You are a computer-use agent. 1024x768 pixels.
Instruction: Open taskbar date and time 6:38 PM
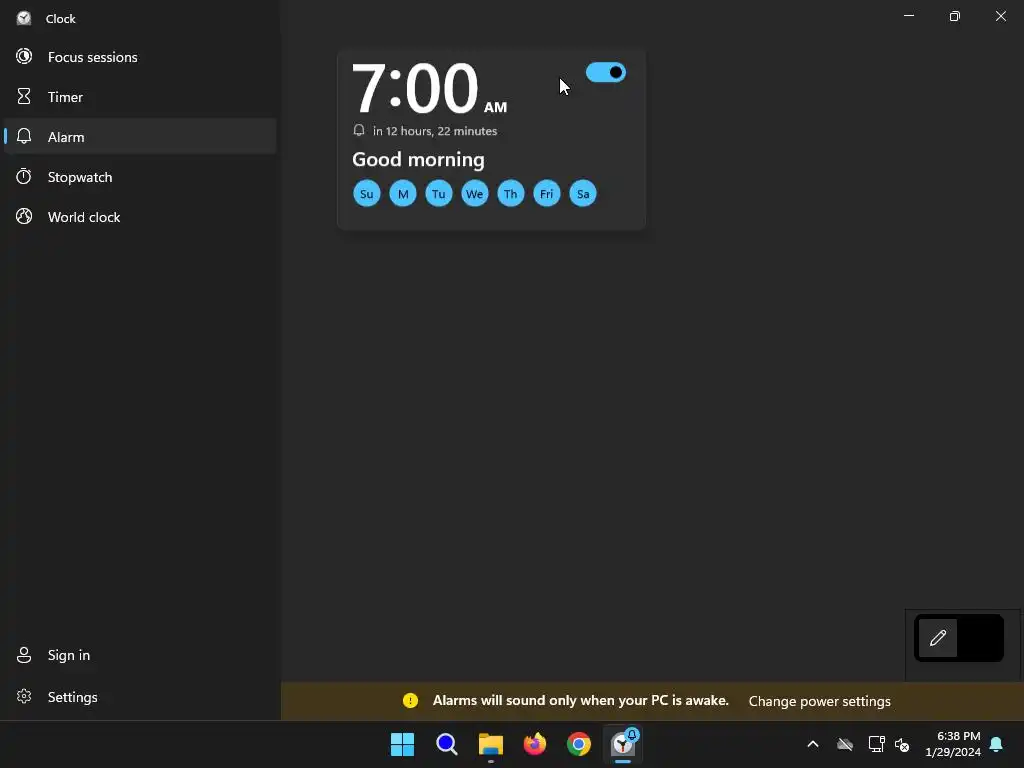[x=953, y=744]
